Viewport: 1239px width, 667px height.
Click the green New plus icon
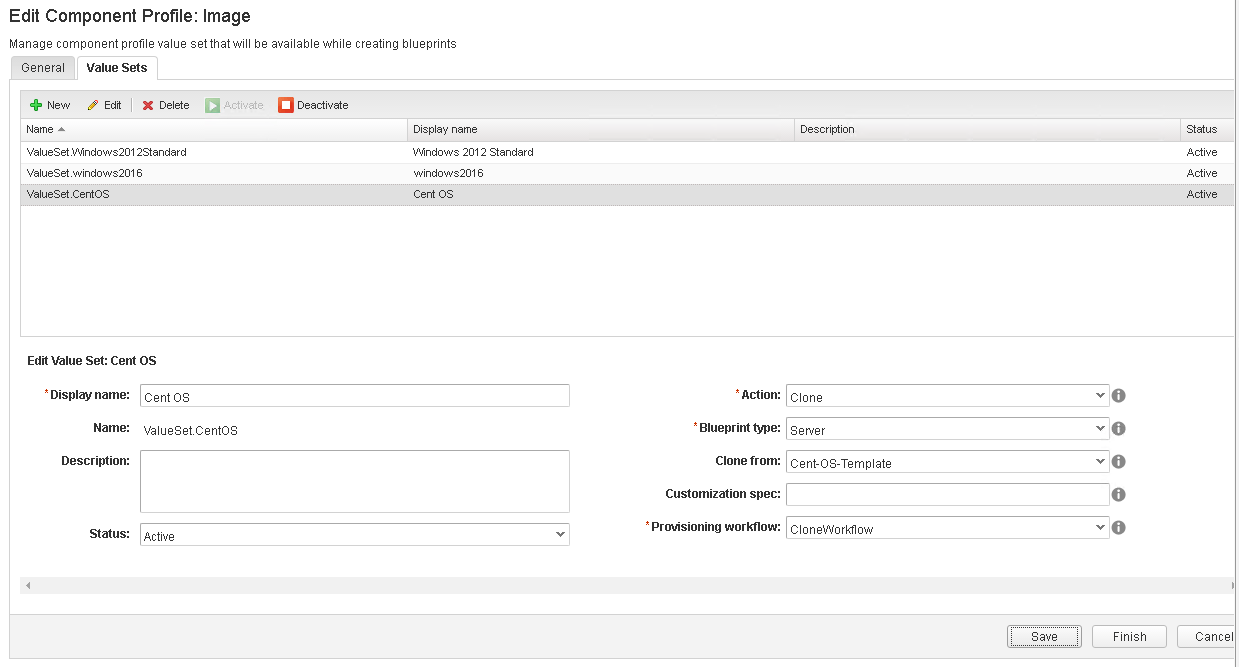[36, 105]
